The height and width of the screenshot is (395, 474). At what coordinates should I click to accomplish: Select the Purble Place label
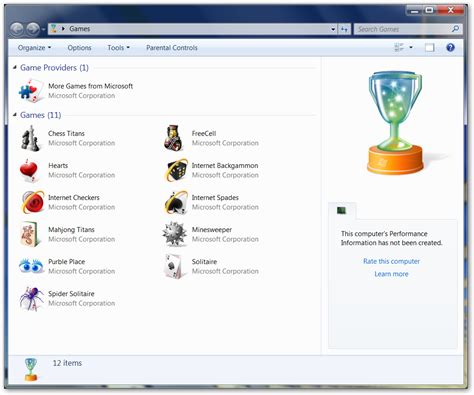click(x=67, y=261)
